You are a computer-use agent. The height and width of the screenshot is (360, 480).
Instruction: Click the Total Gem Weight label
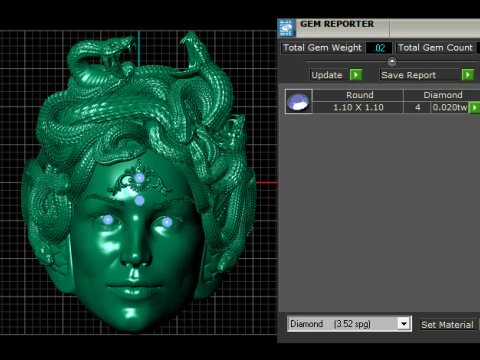[x=322, y=48]
